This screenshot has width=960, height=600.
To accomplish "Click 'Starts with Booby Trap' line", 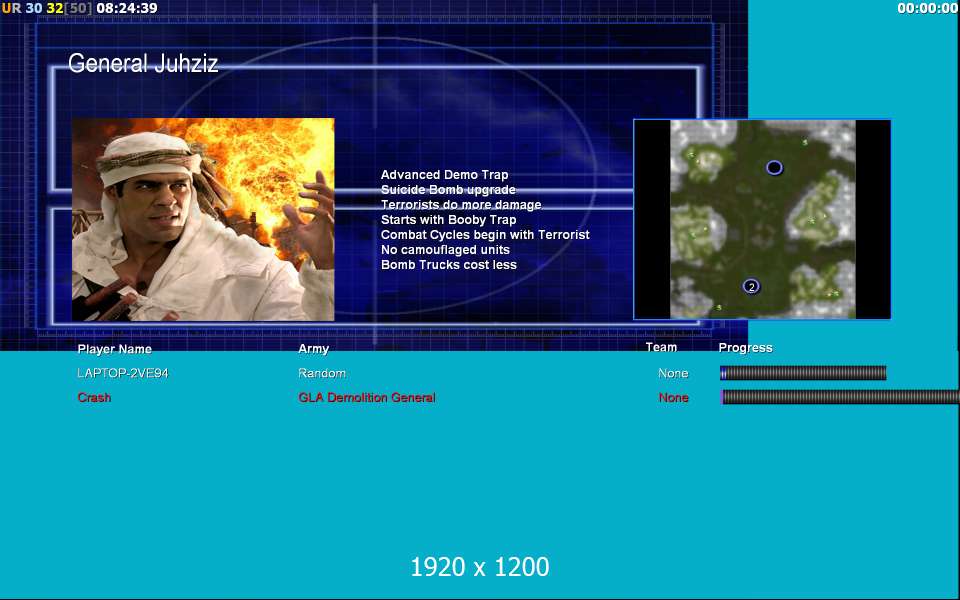I will click(448, 219).
